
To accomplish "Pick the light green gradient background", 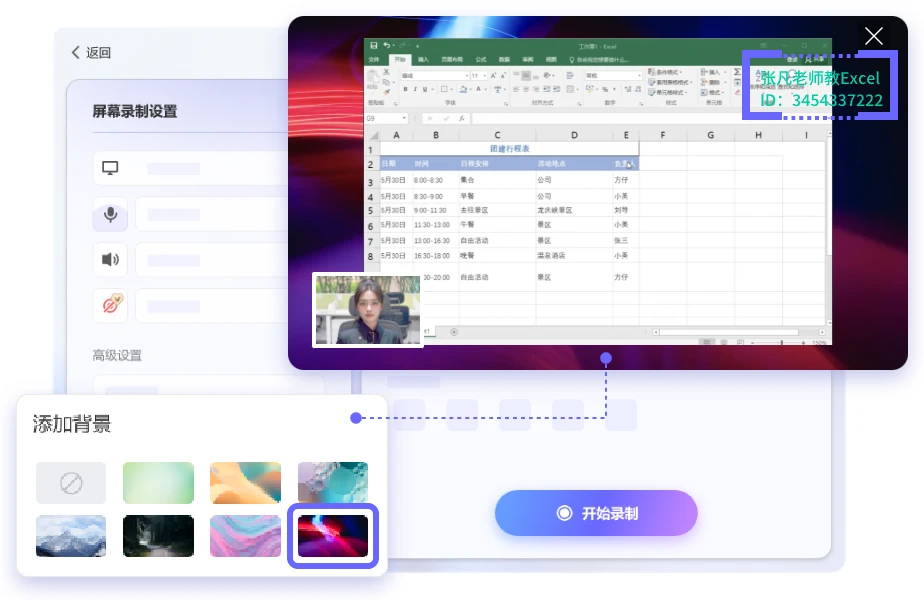I will point(158,483).
